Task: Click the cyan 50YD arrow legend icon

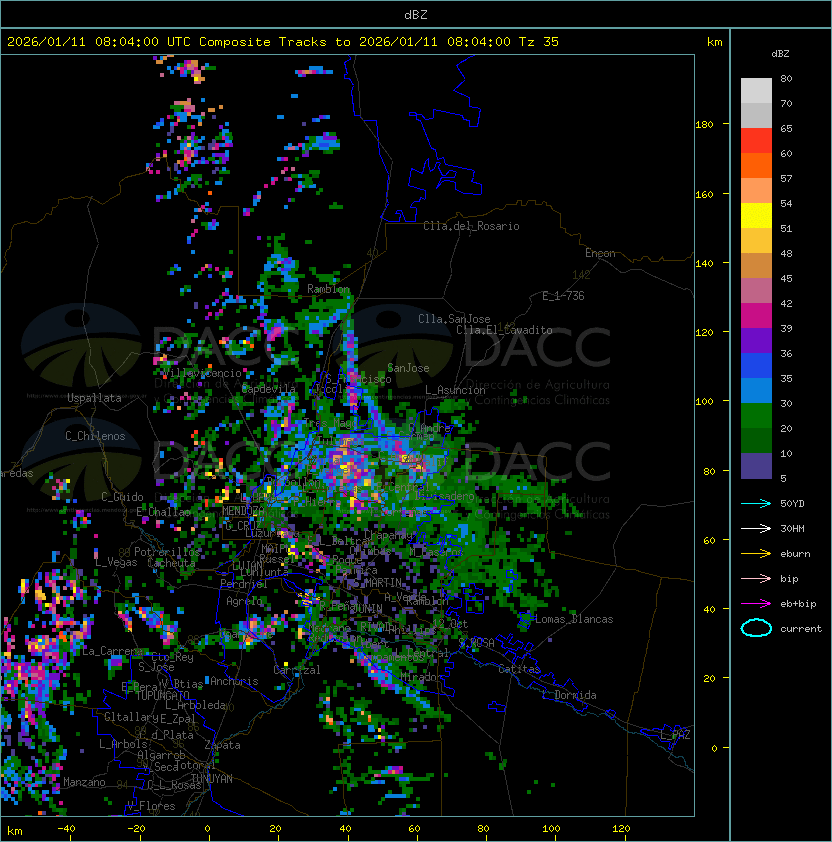Action: 756,504
